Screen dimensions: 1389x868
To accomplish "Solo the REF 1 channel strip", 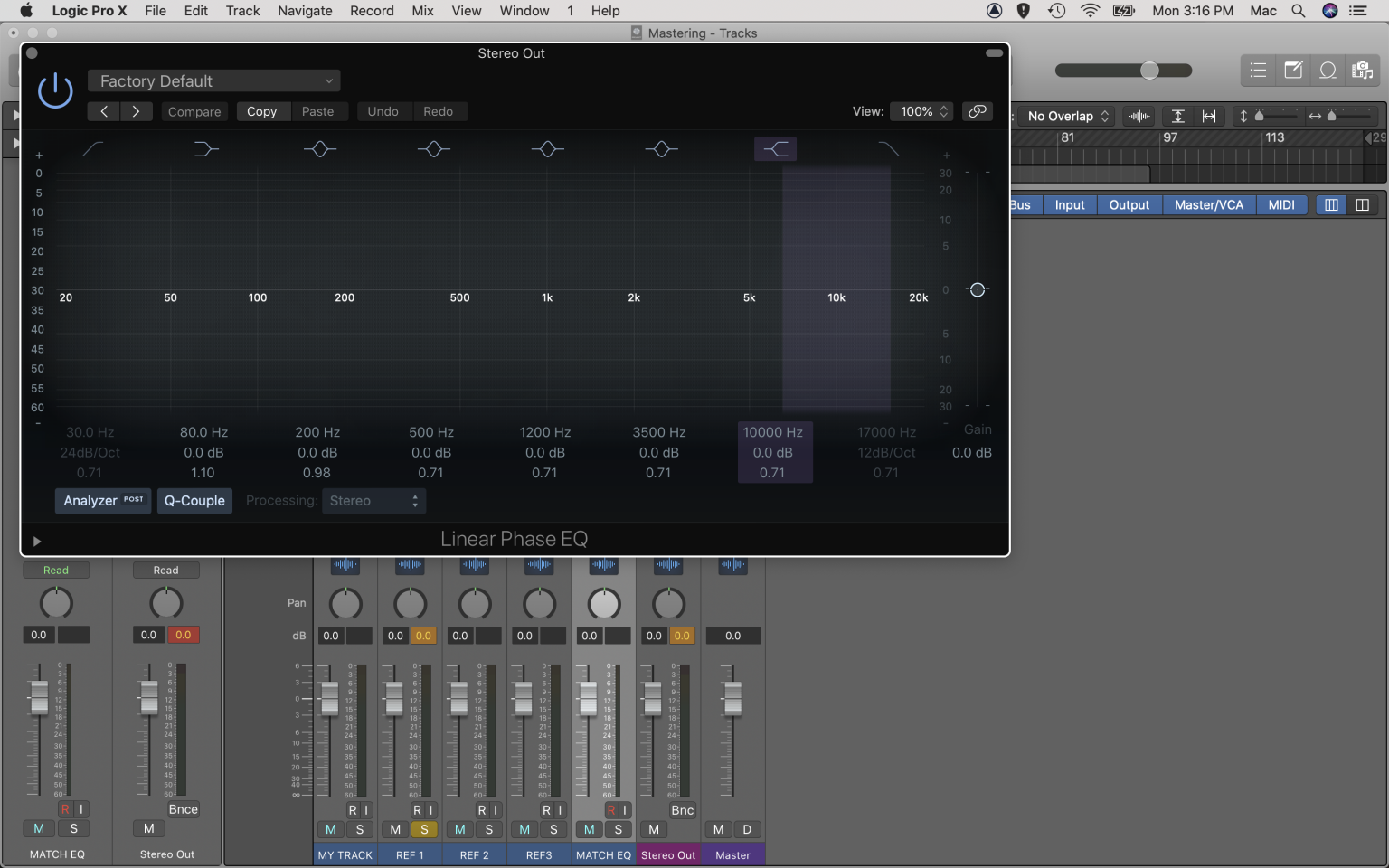I will [424, 829].
